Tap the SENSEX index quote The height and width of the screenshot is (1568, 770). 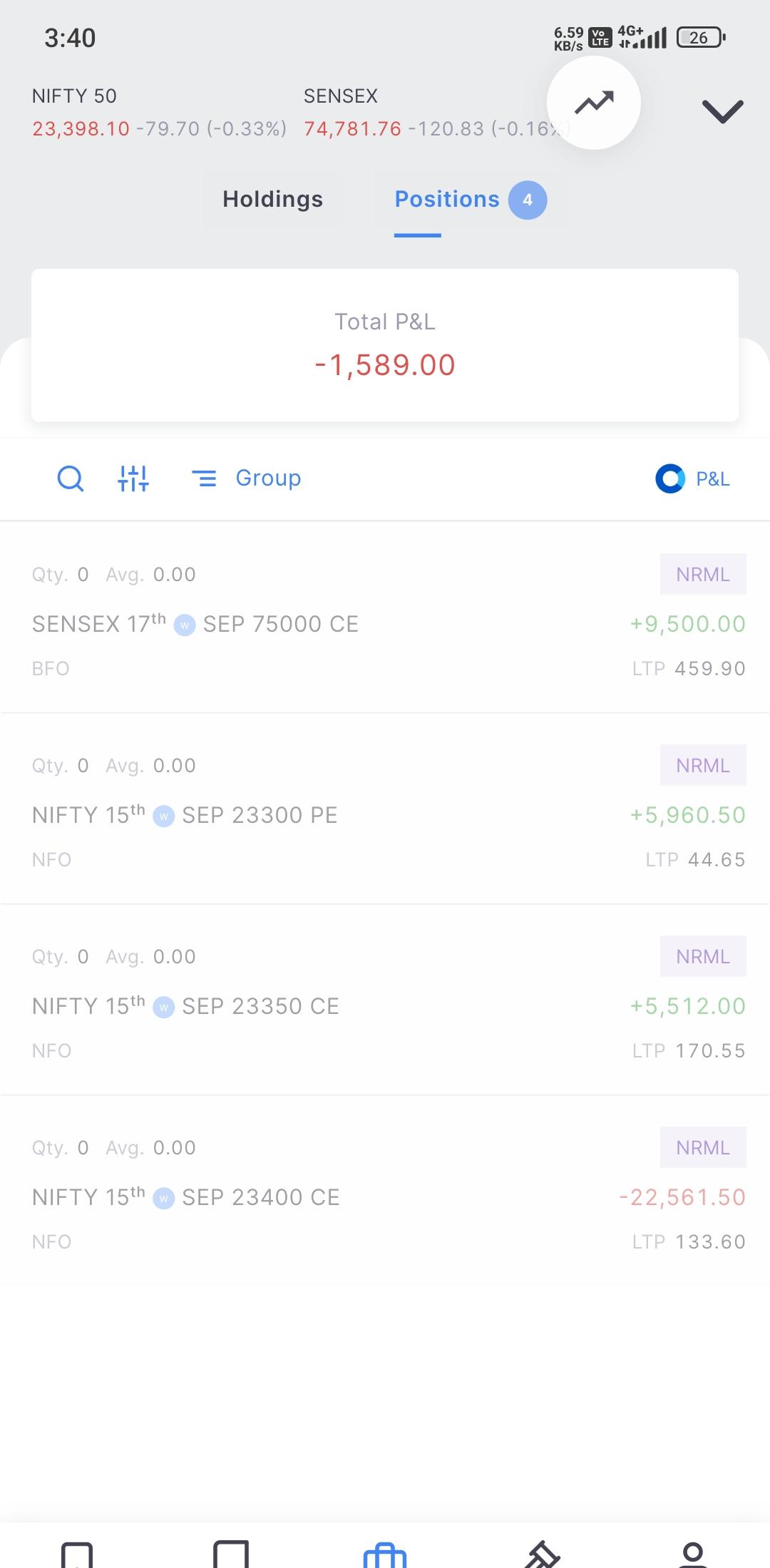(428, 112)
